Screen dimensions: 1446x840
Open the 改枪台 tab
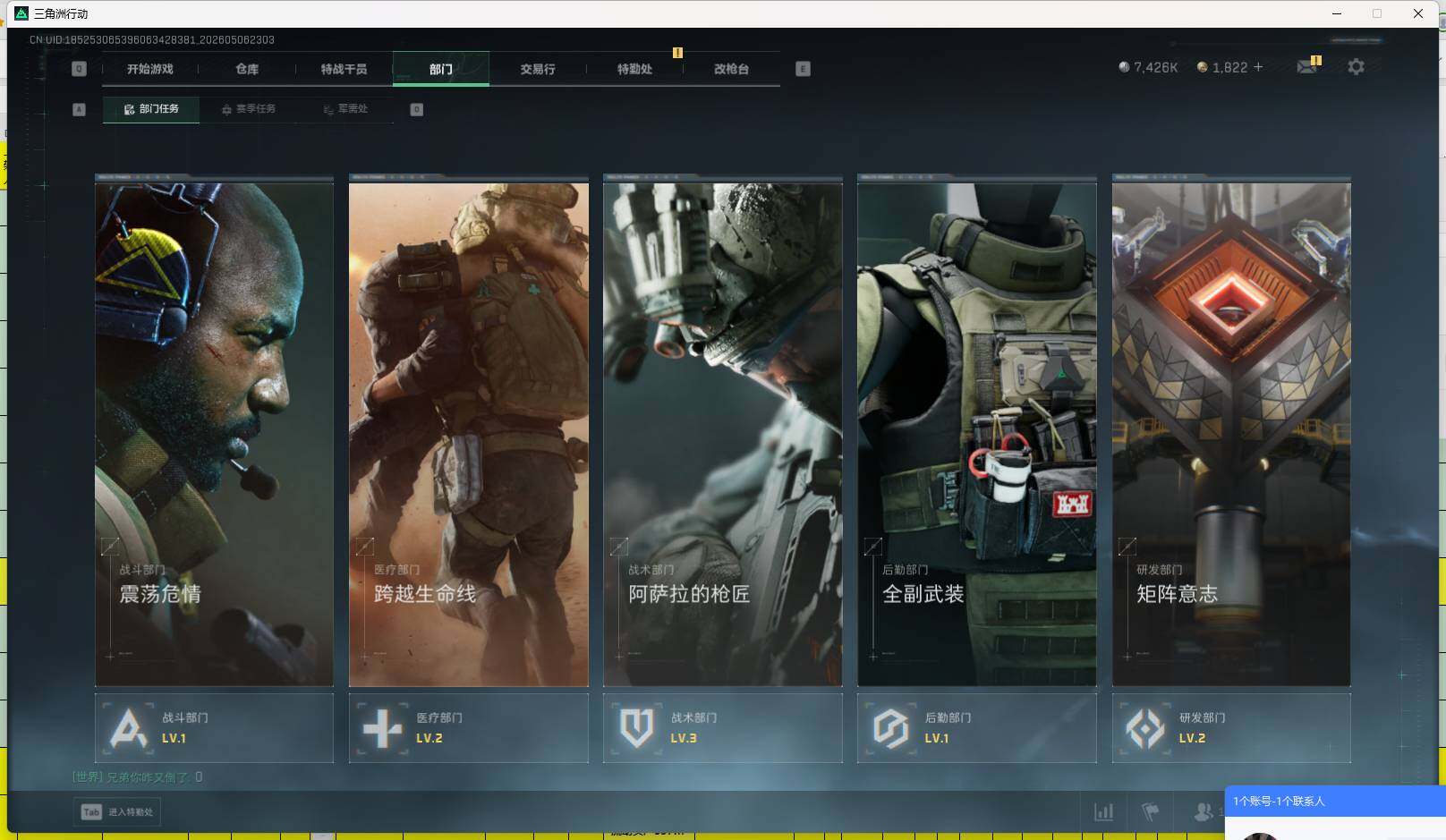click(731, 69)
